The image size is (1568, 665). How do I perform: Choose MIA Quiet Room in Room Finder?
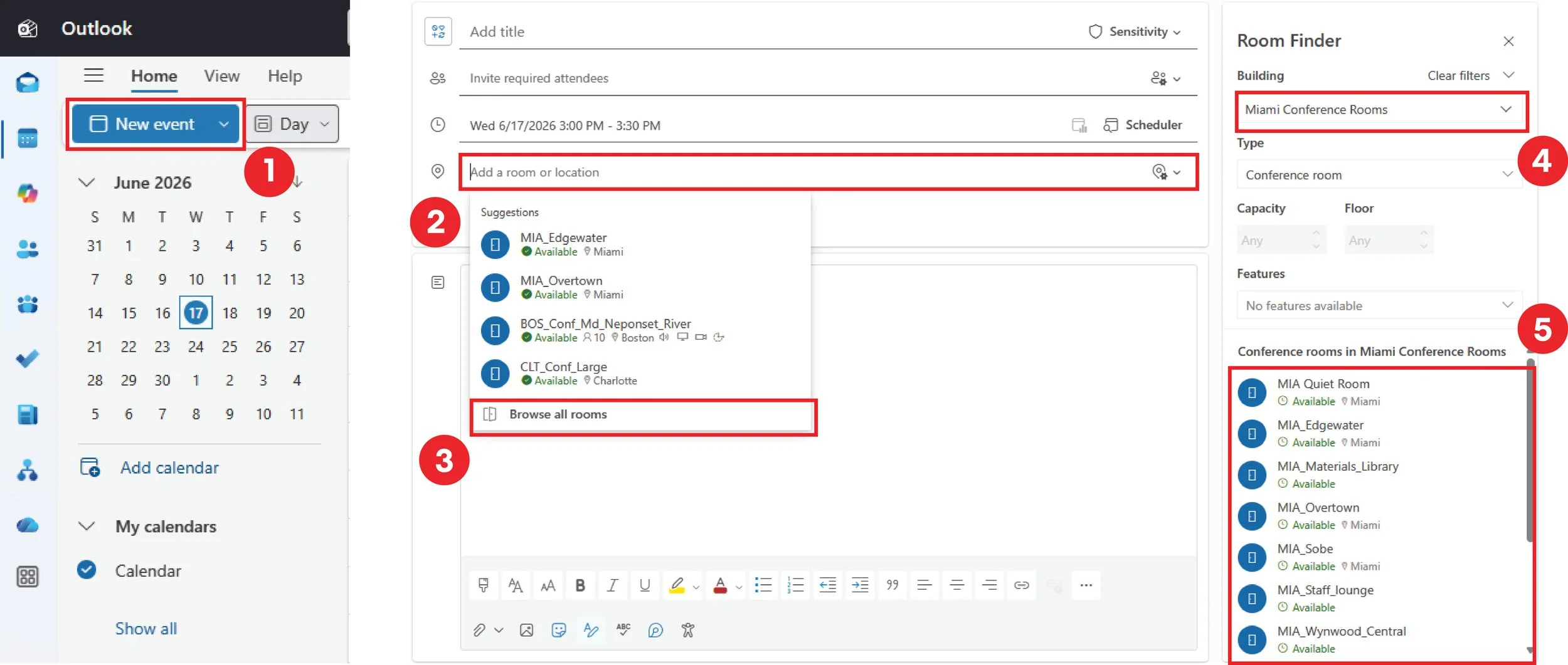(x=1379, y=392)
